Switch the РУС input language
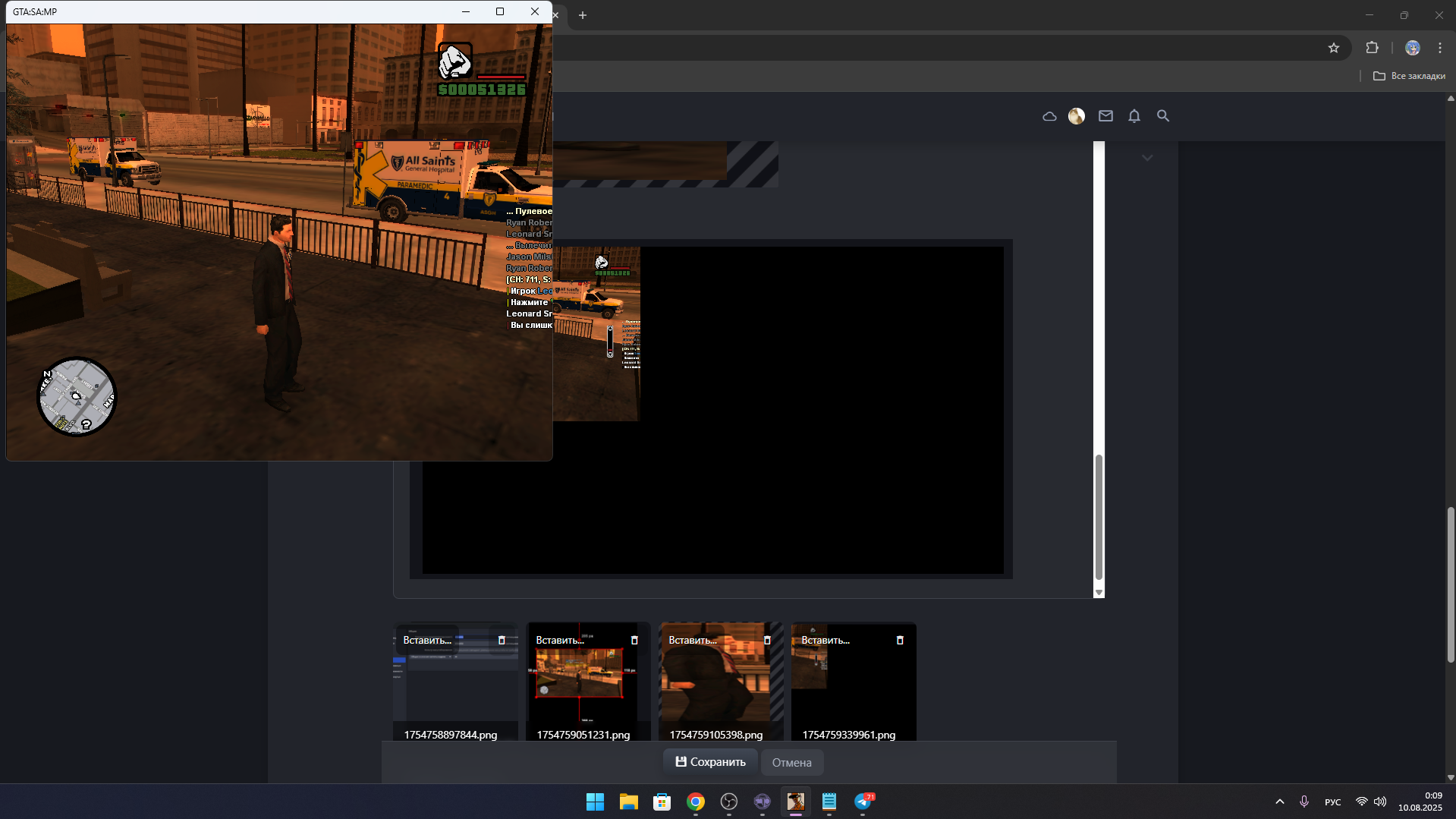The width and height of the screenshot is (1456, 819). (1332, 802)
